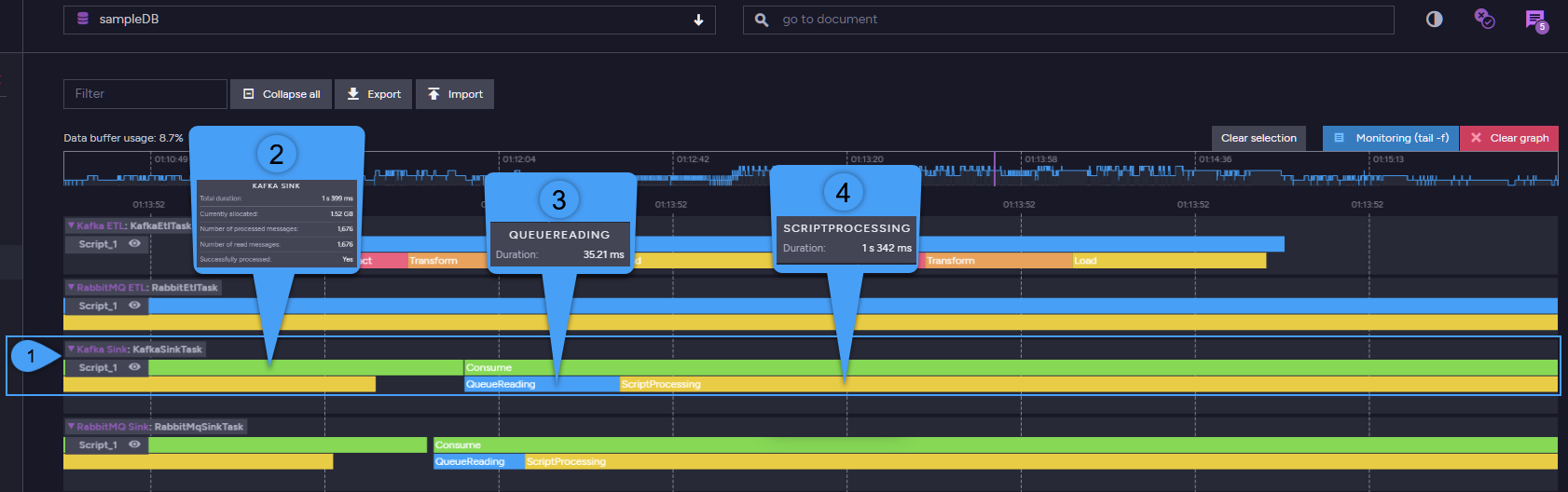Click the database icon beside sampleDB

[83, 19]
